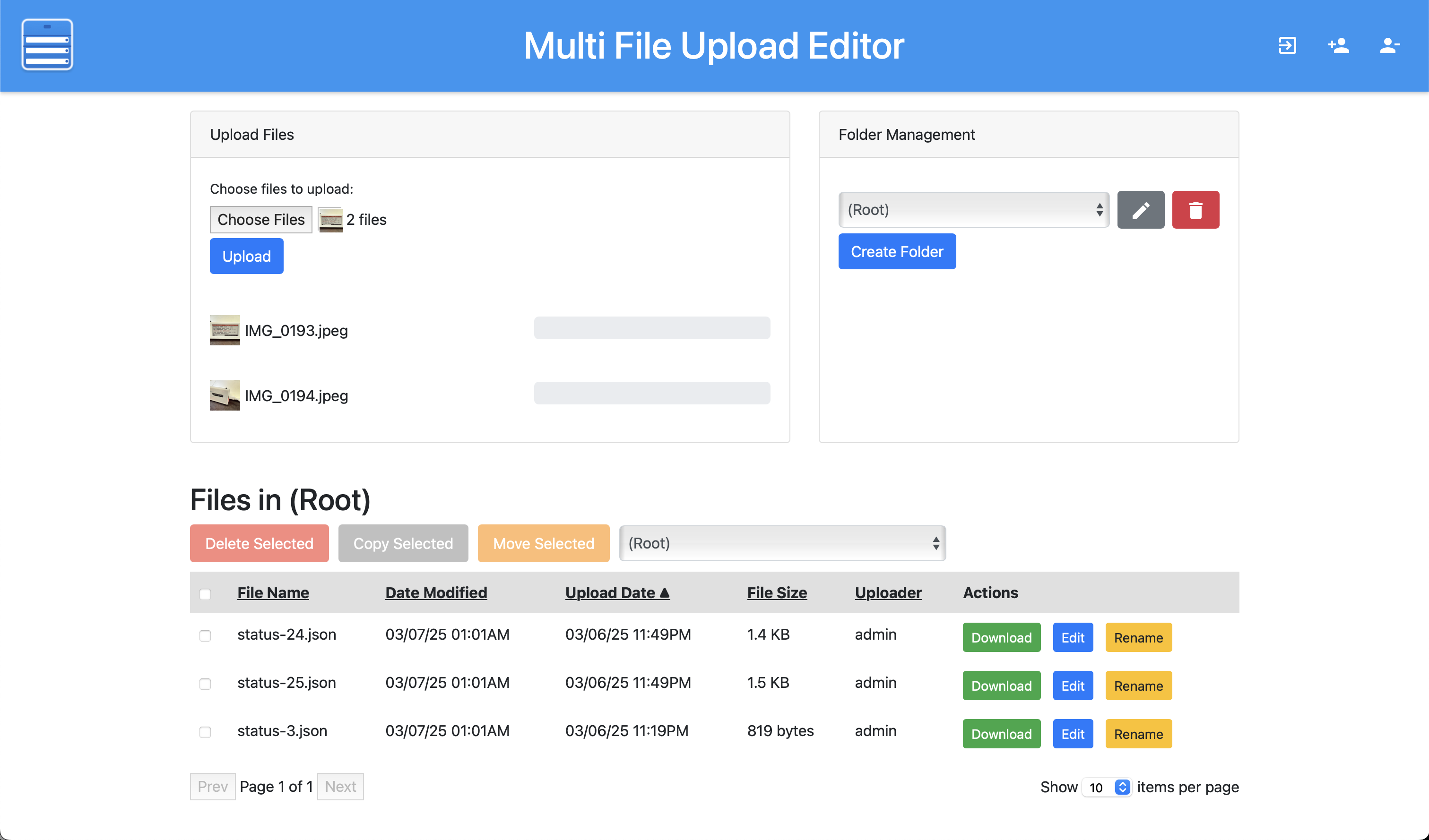Sort table by File Name column
Image resolution: width=1429 pixels, height=840 pixels.
click(x=273, y=593)
